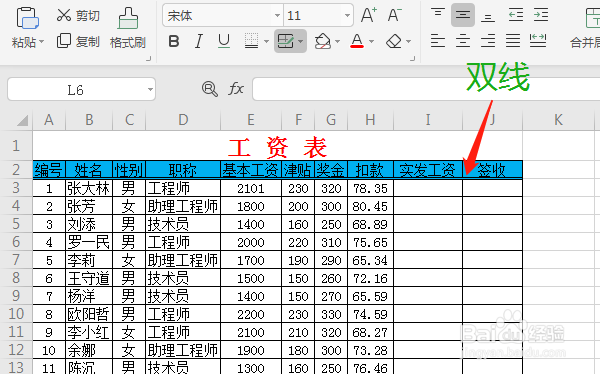Click the cell with value 74.59
The width and height of the screenshot is (600, 374).
[370, 314]
